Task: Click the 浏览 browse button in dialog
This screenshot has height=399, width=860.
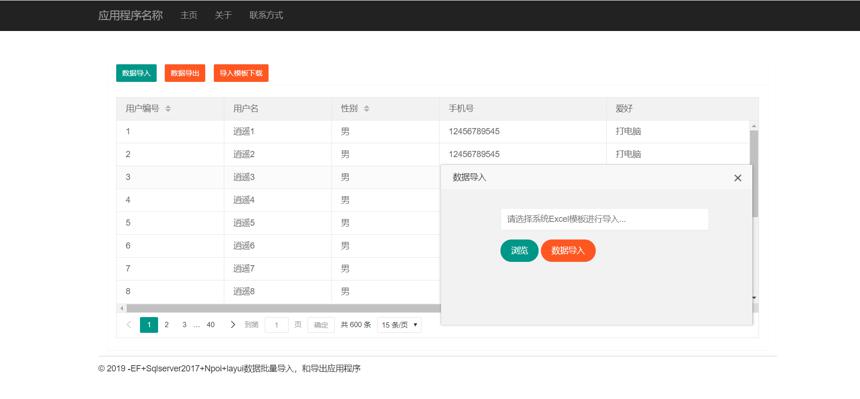Action: (x=519, y=251)
